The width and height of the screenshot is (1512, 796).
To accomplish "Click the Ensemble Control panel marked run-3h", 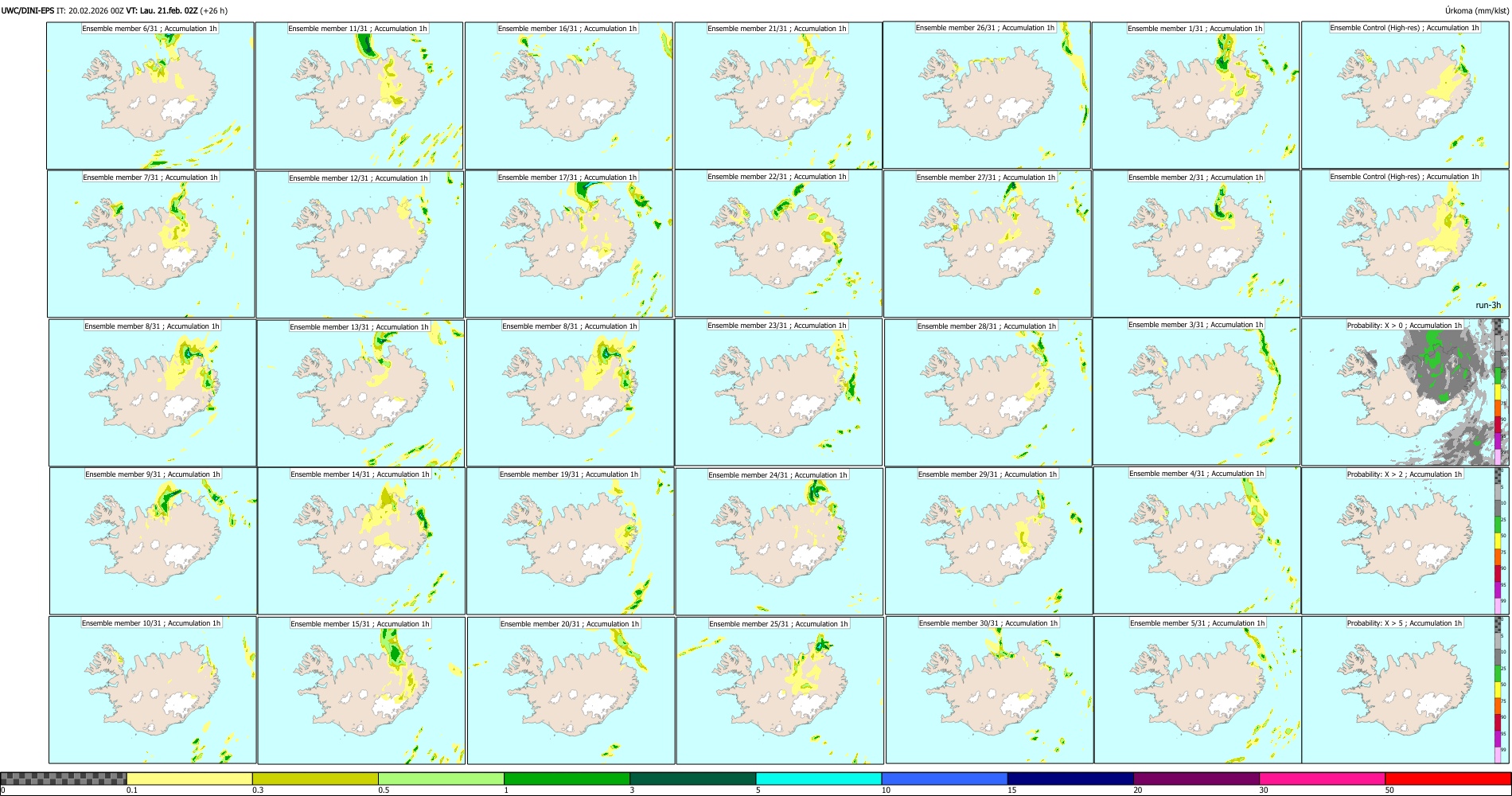I will click(1405, 244).
